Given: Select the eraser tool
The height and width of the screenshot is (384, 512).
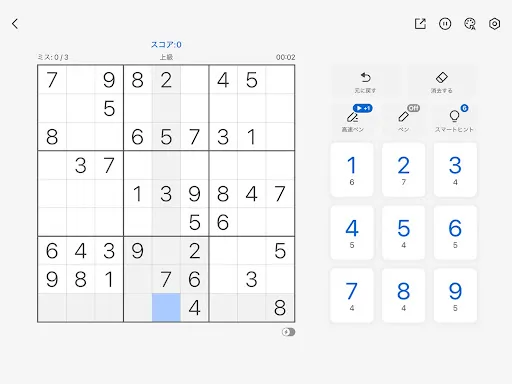Looking at the screenshot, I should tap(442, 82).
